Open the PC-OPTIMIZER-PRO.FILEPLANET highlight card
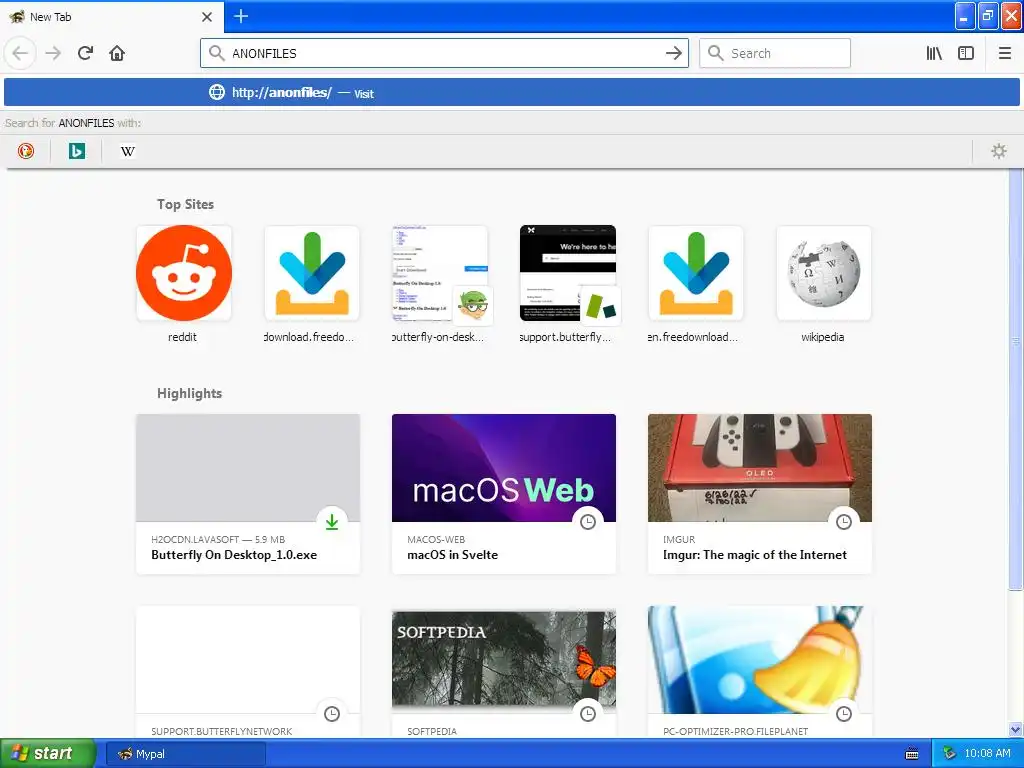 (x=760, y=673)
